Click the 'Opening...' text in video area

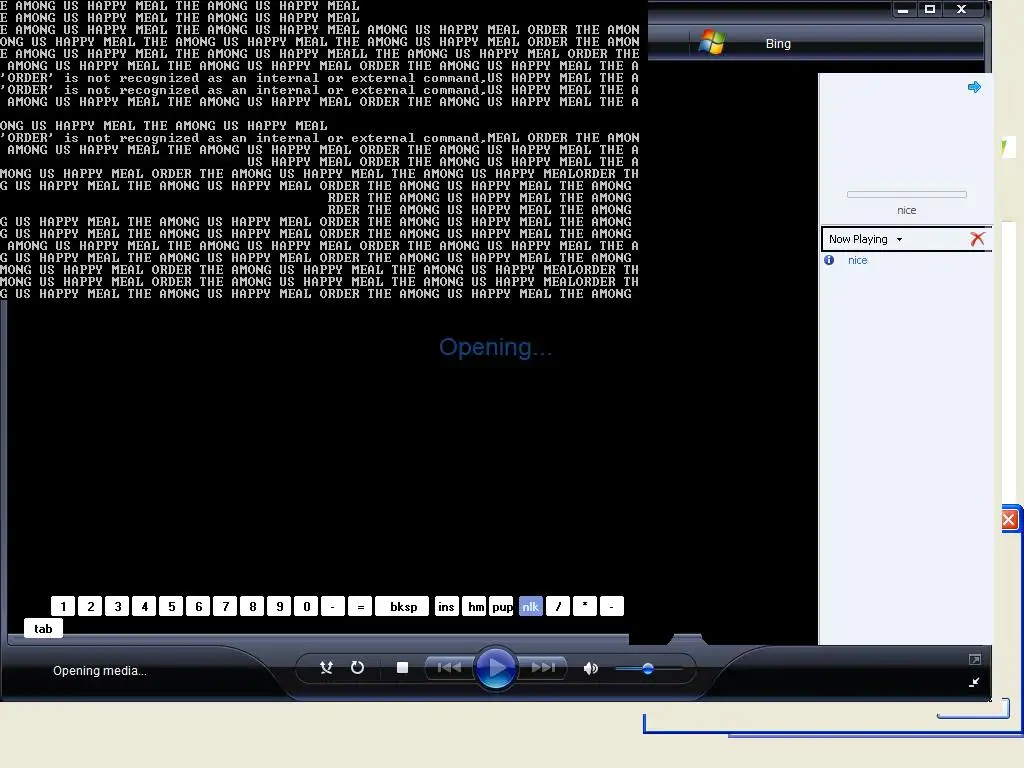[x=496, y=347]
